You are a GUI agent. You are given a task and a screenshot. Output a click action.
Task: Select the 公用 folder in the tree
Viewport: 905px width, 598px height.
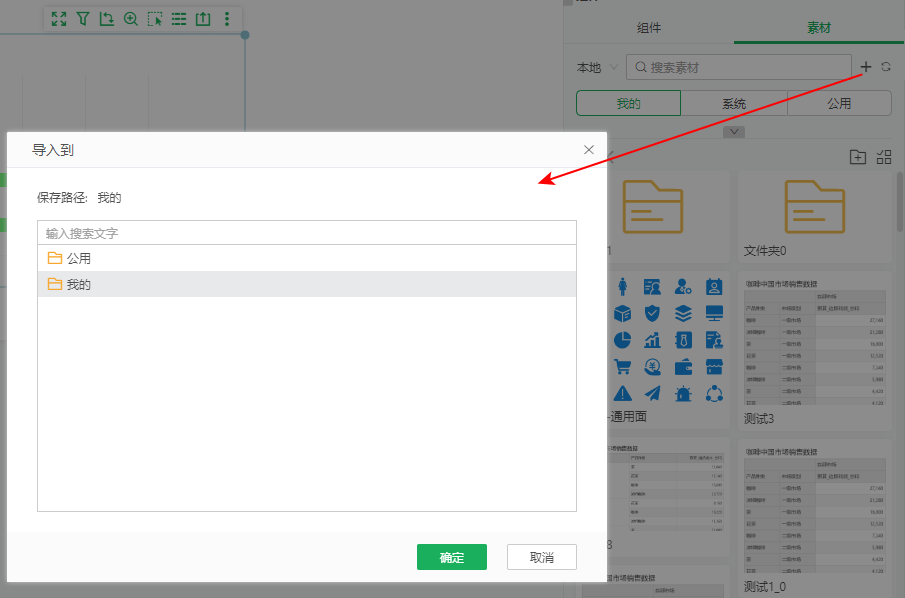point(78,258)
